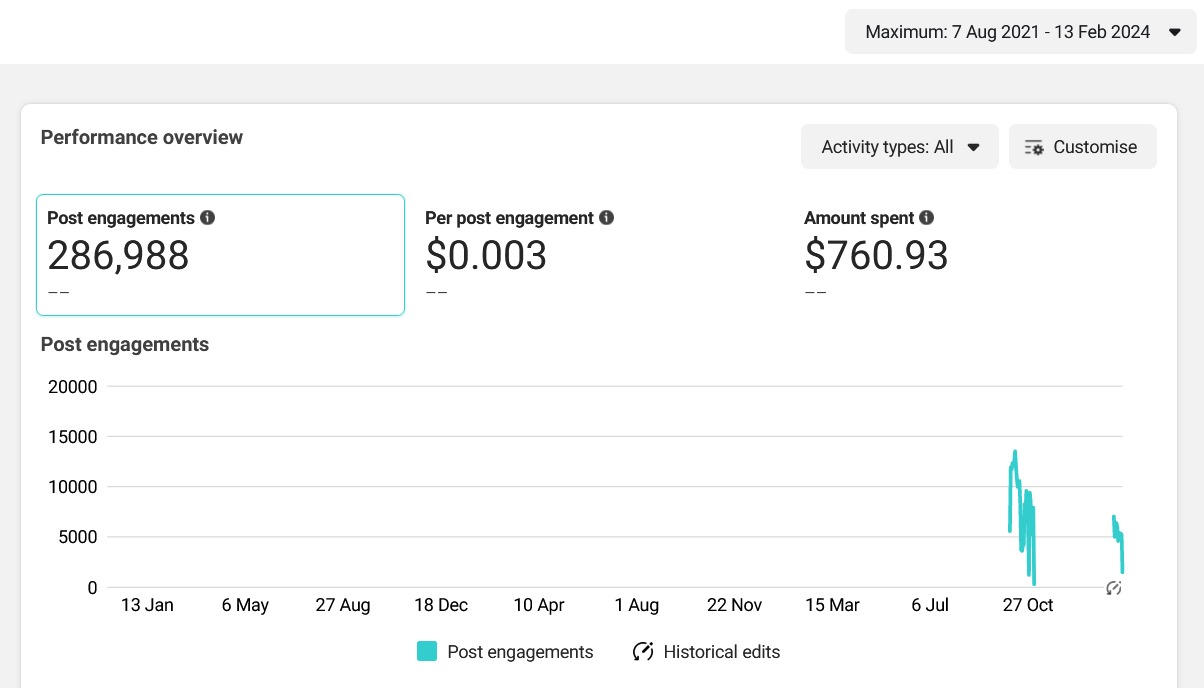Click the info icon beside Per post engagement
Viewport: 1204px width, 688px height.
point(607,218)
